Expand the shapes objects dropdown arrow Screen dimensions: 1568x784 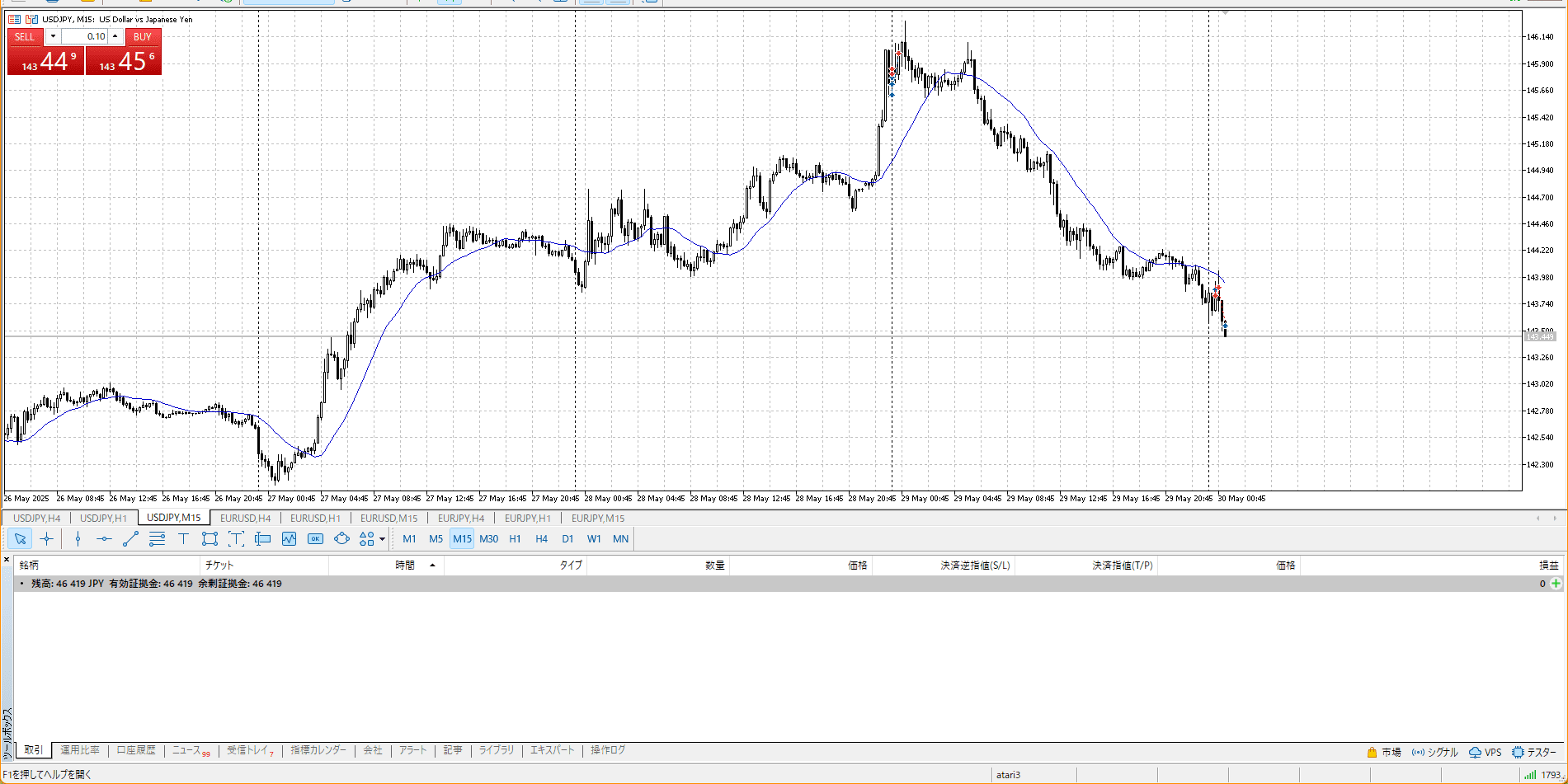382,540
